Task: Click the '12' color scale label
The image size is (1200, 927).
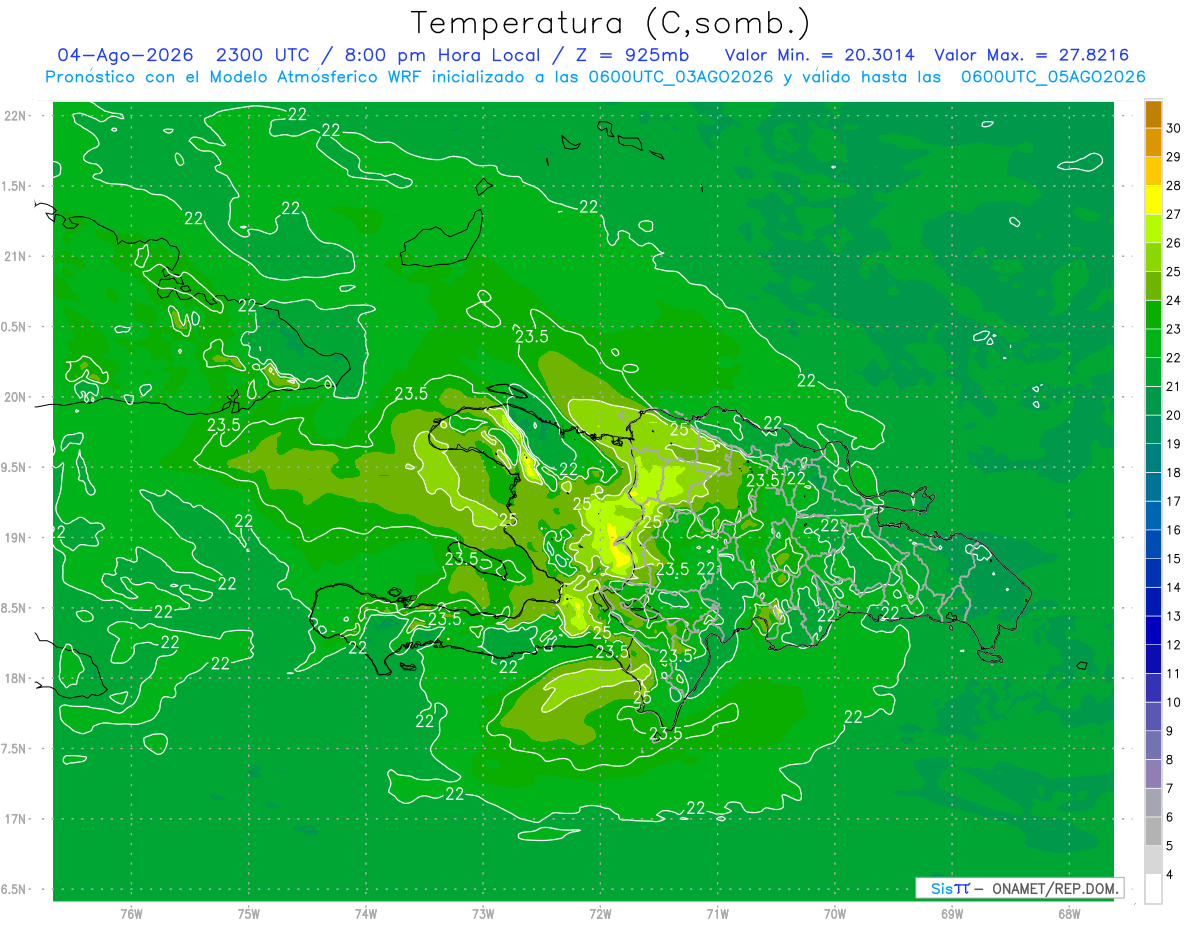Action: (1174, 645)
